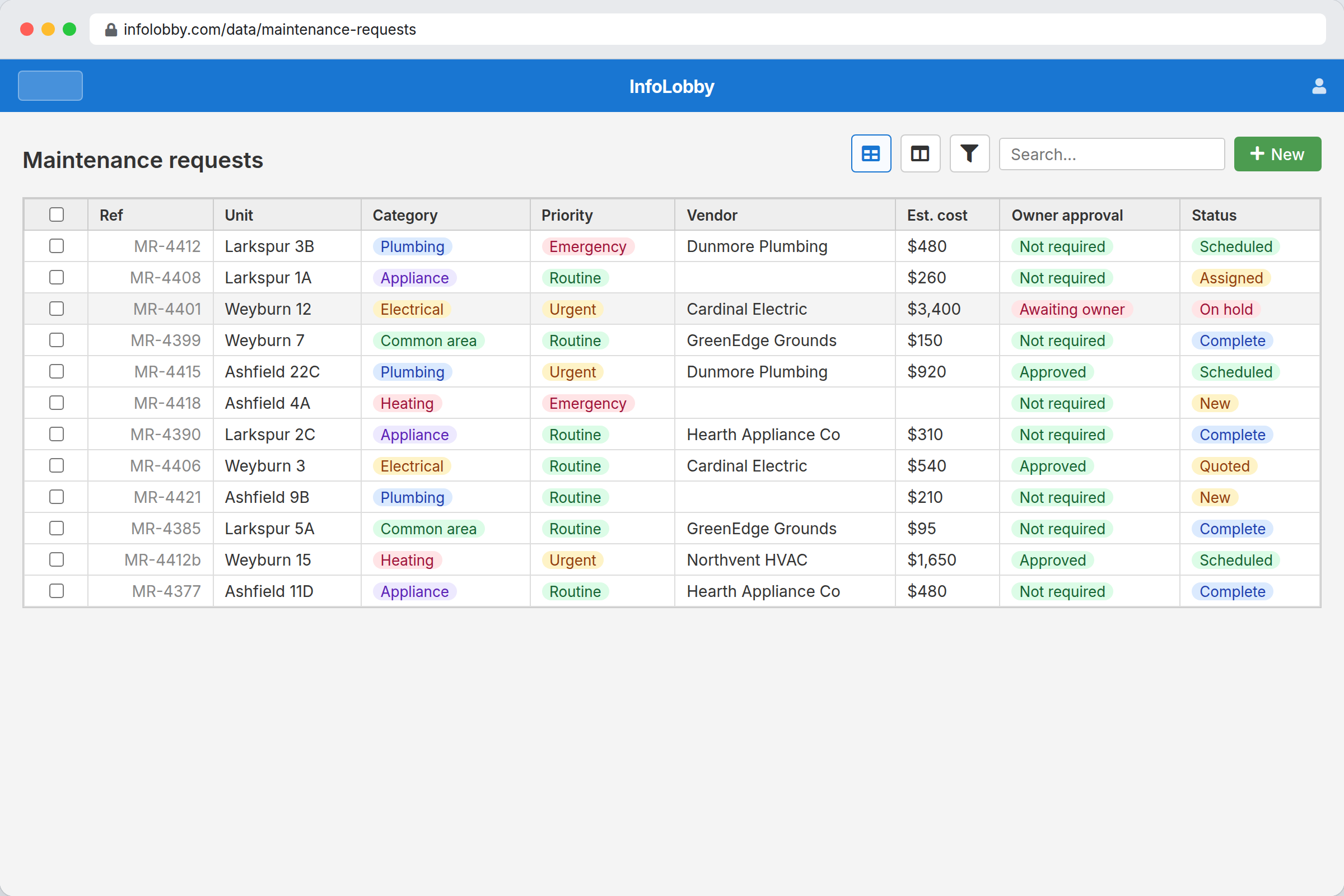Viewport: 1344px width, 896px height.
Task: Open the filter funnel icon
Action: point(969,153)
